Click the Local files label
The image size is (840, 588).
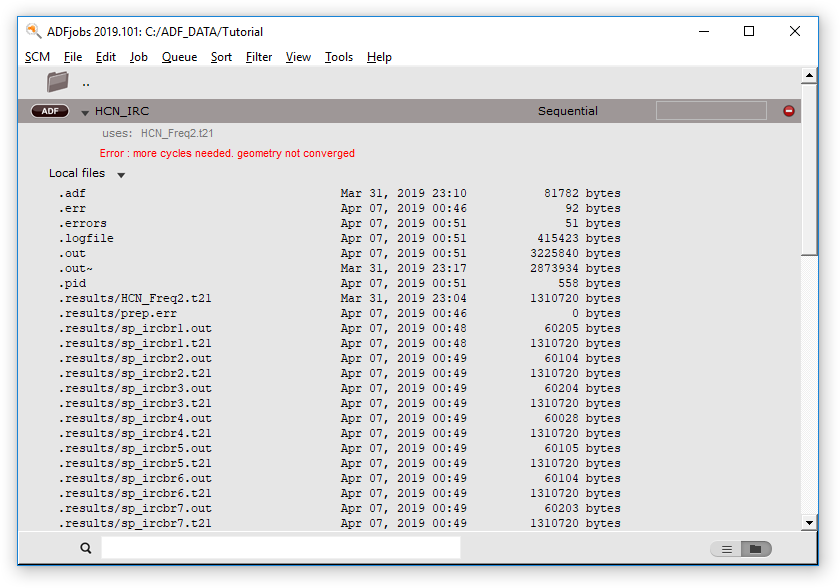(x=77, y=173)
